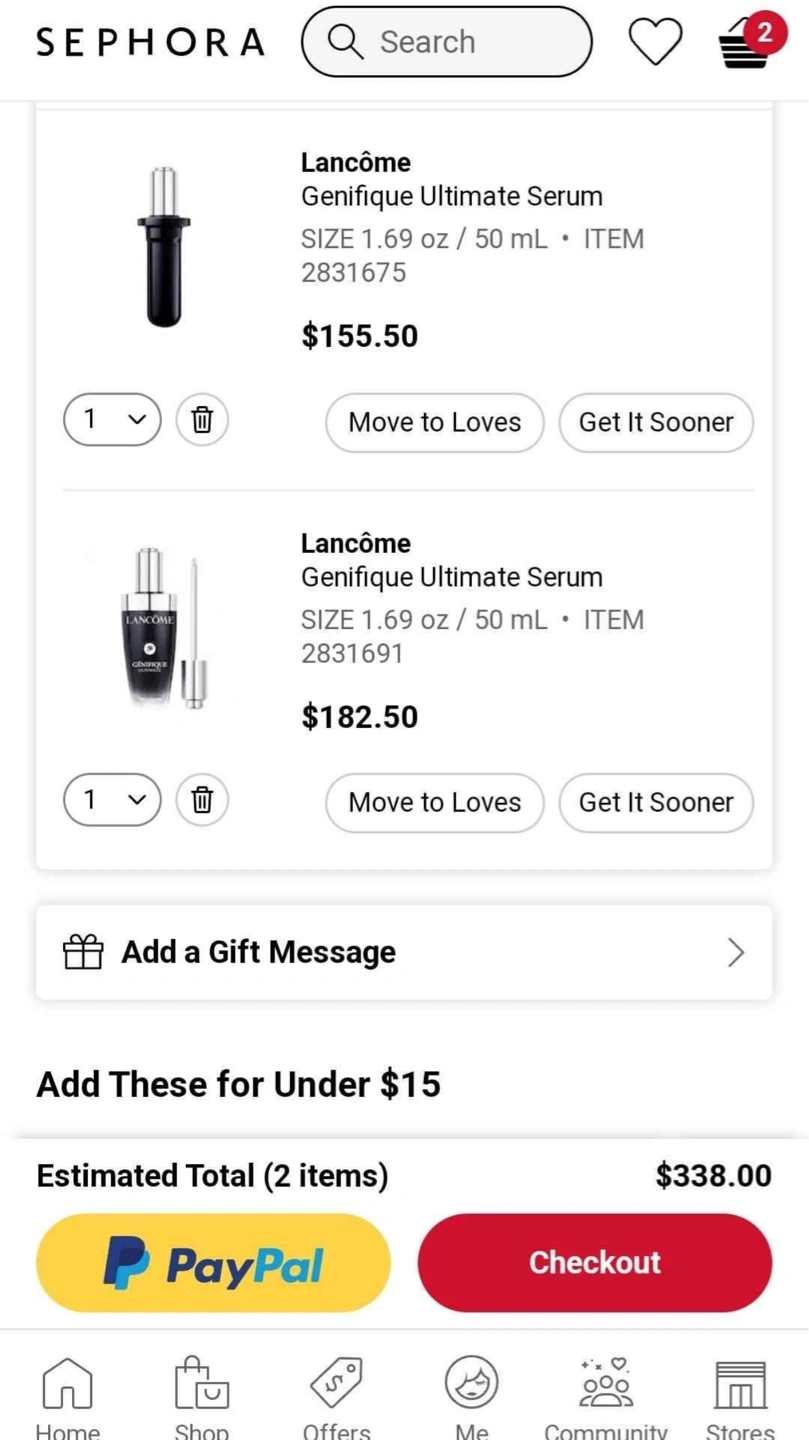Screen dimensions: 809x1440
Task: Open quantity dropdown for the $182.50 item
Action: [x=112, y=800]
